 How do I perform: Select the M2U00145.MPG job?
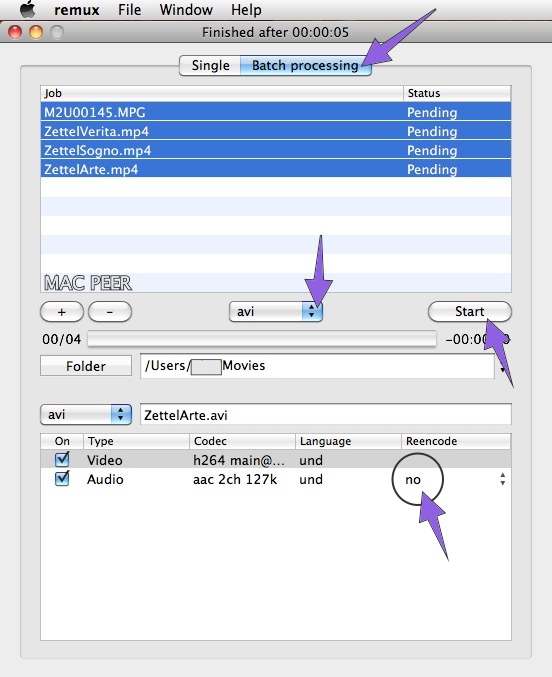coord(276,112)
